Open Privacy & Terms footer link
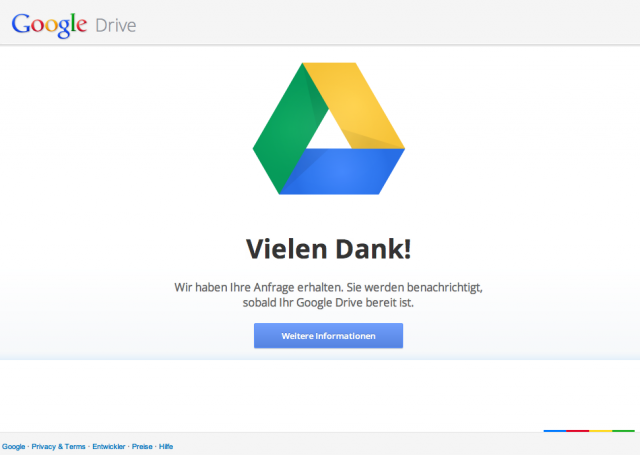The width and height of the screenshot is (640, 455). pos(58,446)
